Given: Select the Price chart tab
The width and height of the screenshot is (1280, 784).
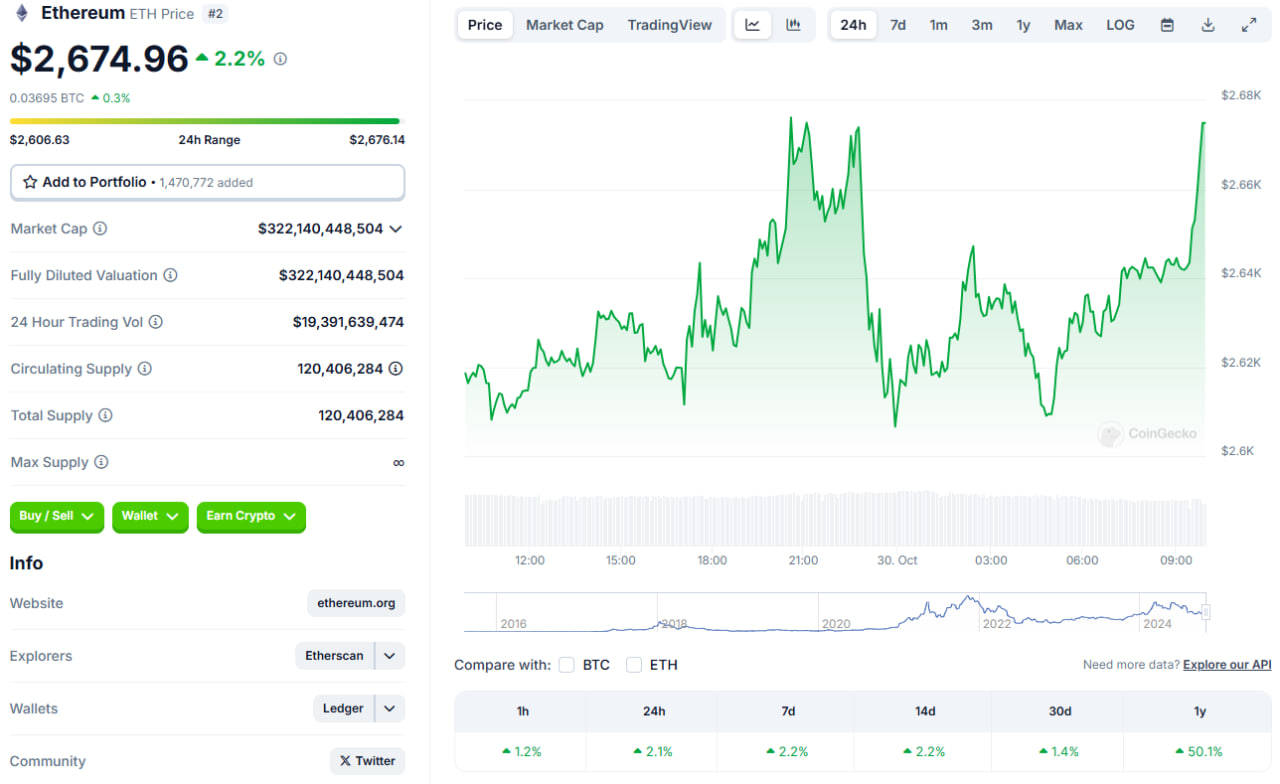Looking at the screenshot, I should (x=485, y=25).
